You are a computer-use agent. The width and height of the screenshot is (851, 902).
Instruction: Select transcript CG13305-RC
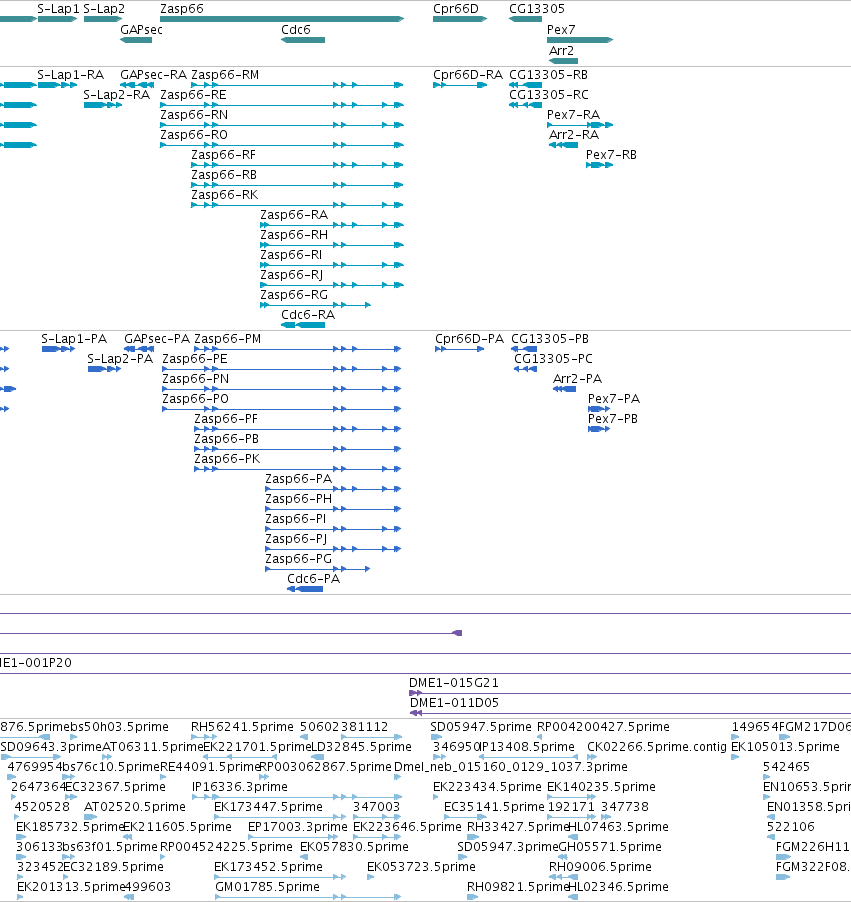pyautogui.click(x=549, y=95)
